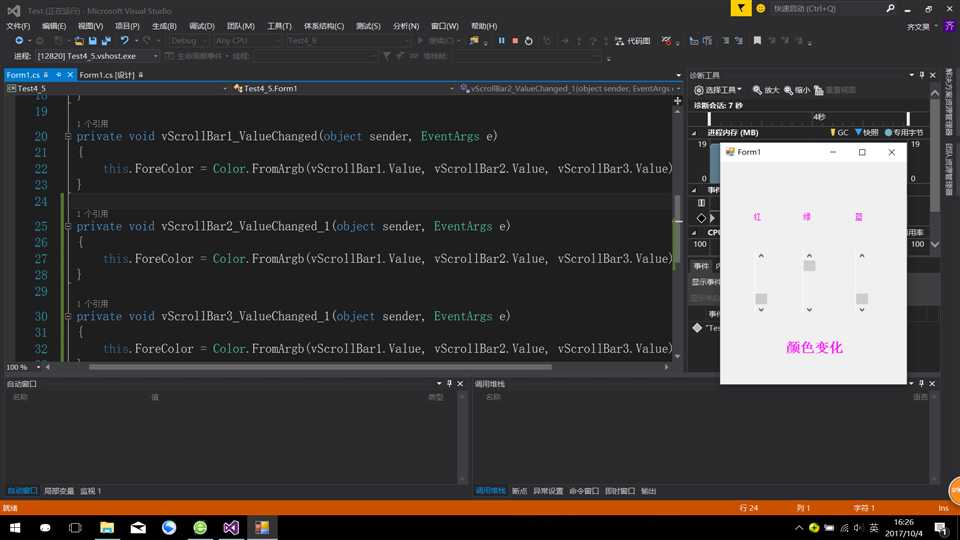Close the Form1.cs editor tab
The image size is (960, 540).
(x=70, y=75)
